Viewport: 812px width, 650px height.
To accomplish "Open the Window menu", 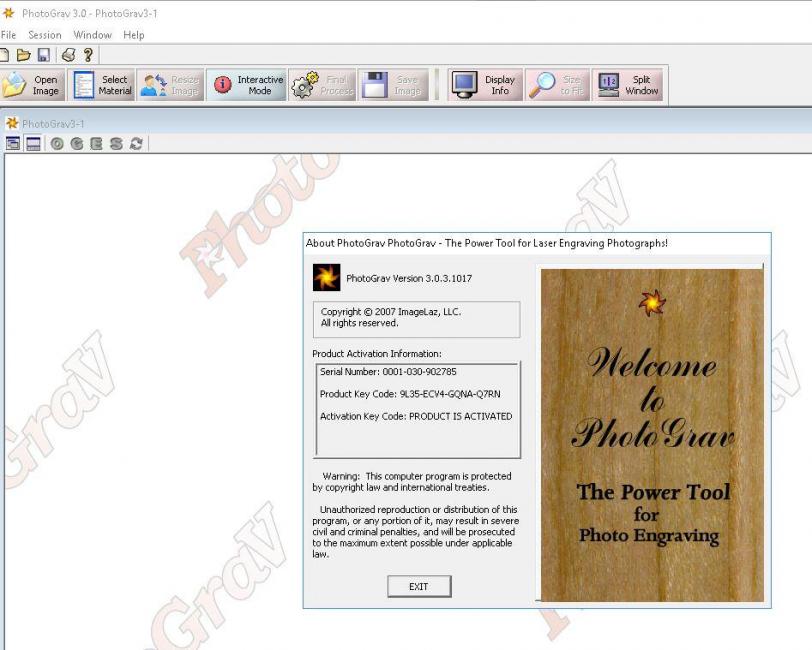I will 93,35.
